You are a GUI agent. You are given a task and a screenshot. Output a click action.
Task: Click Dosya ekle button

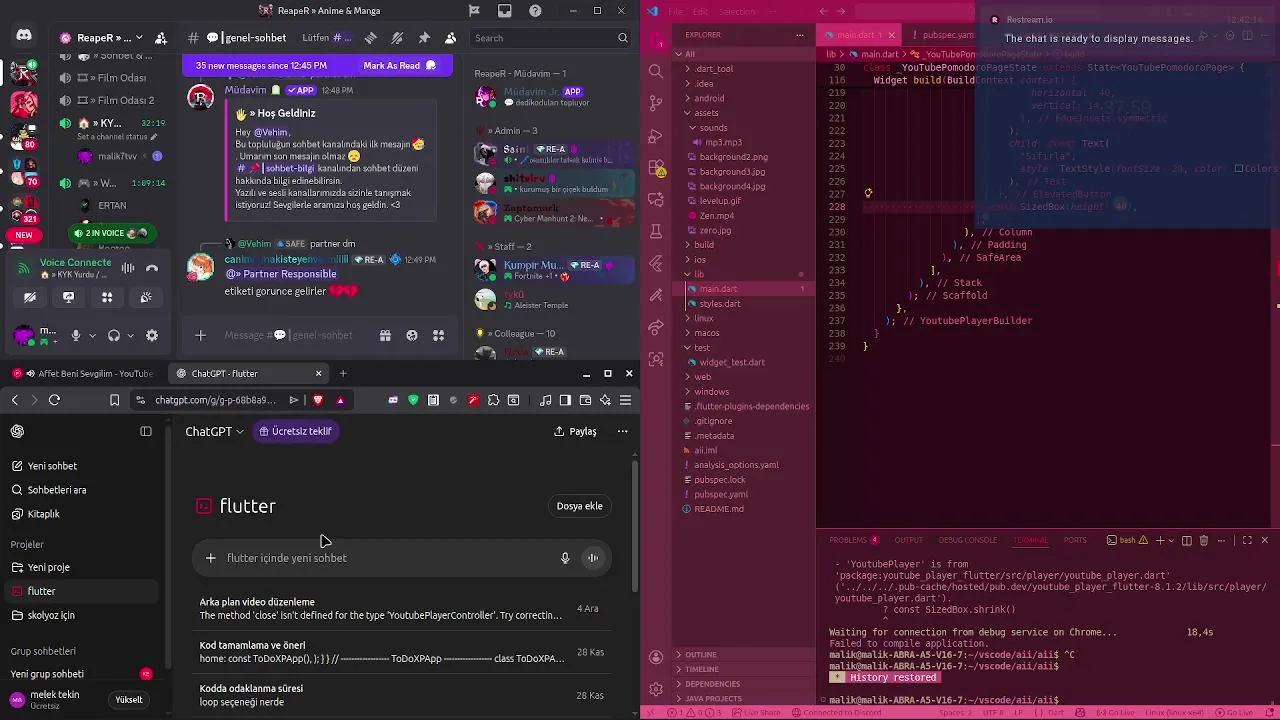pyautogui.click(x=579, y=506)
